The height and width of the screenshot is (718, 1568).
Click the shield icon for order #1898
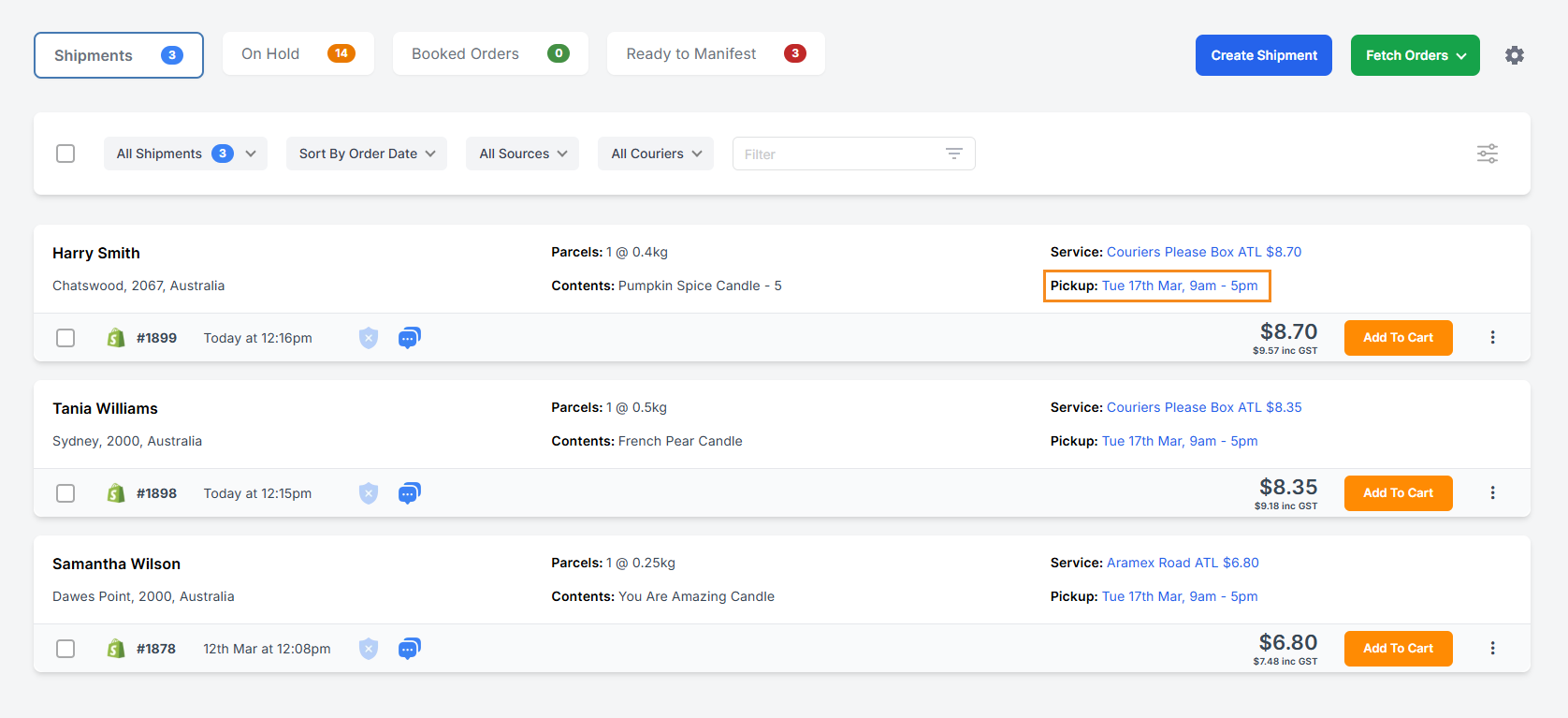click(x=369, y=493)
